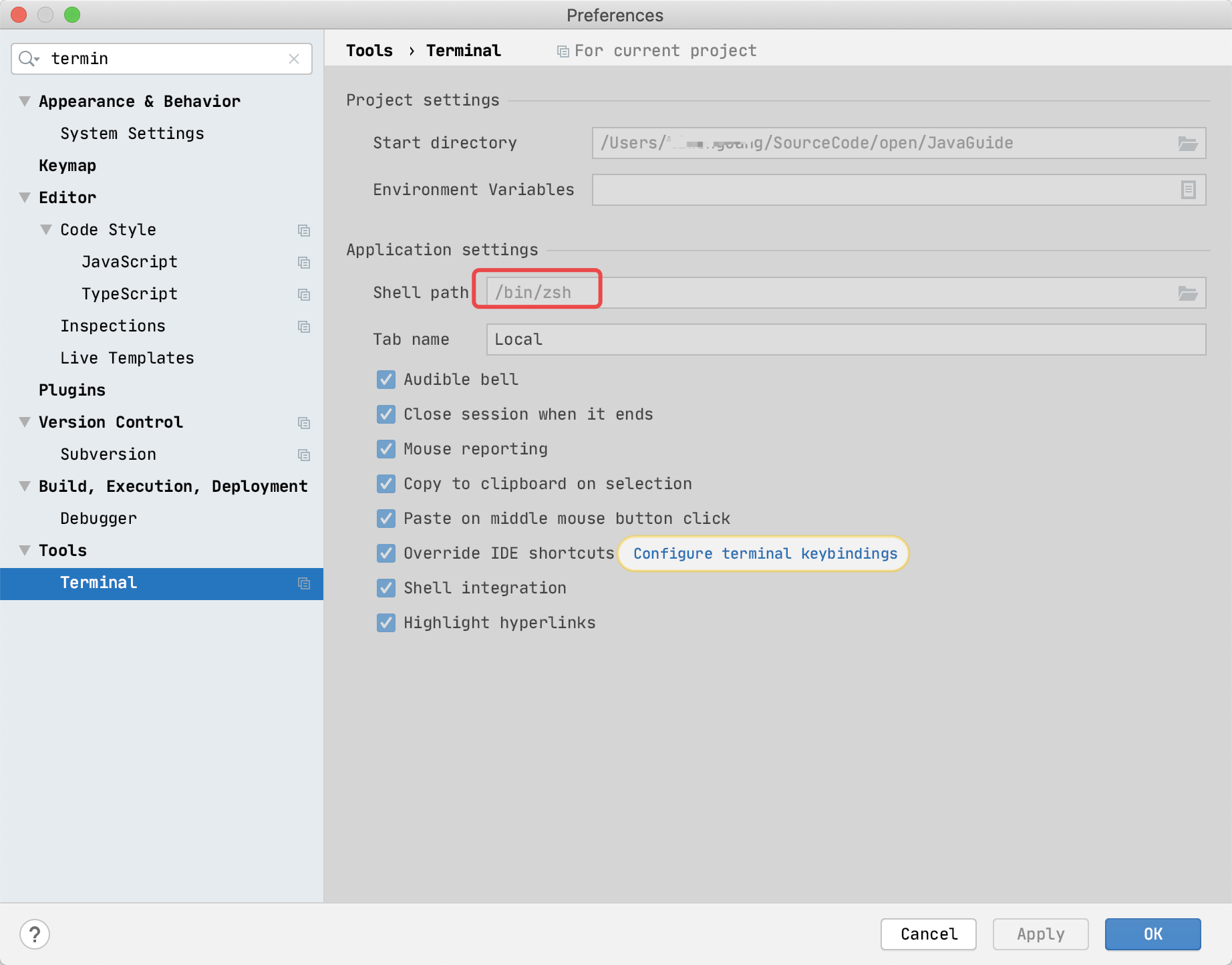Uncheck Shell integration option

(x=386, y=588)
